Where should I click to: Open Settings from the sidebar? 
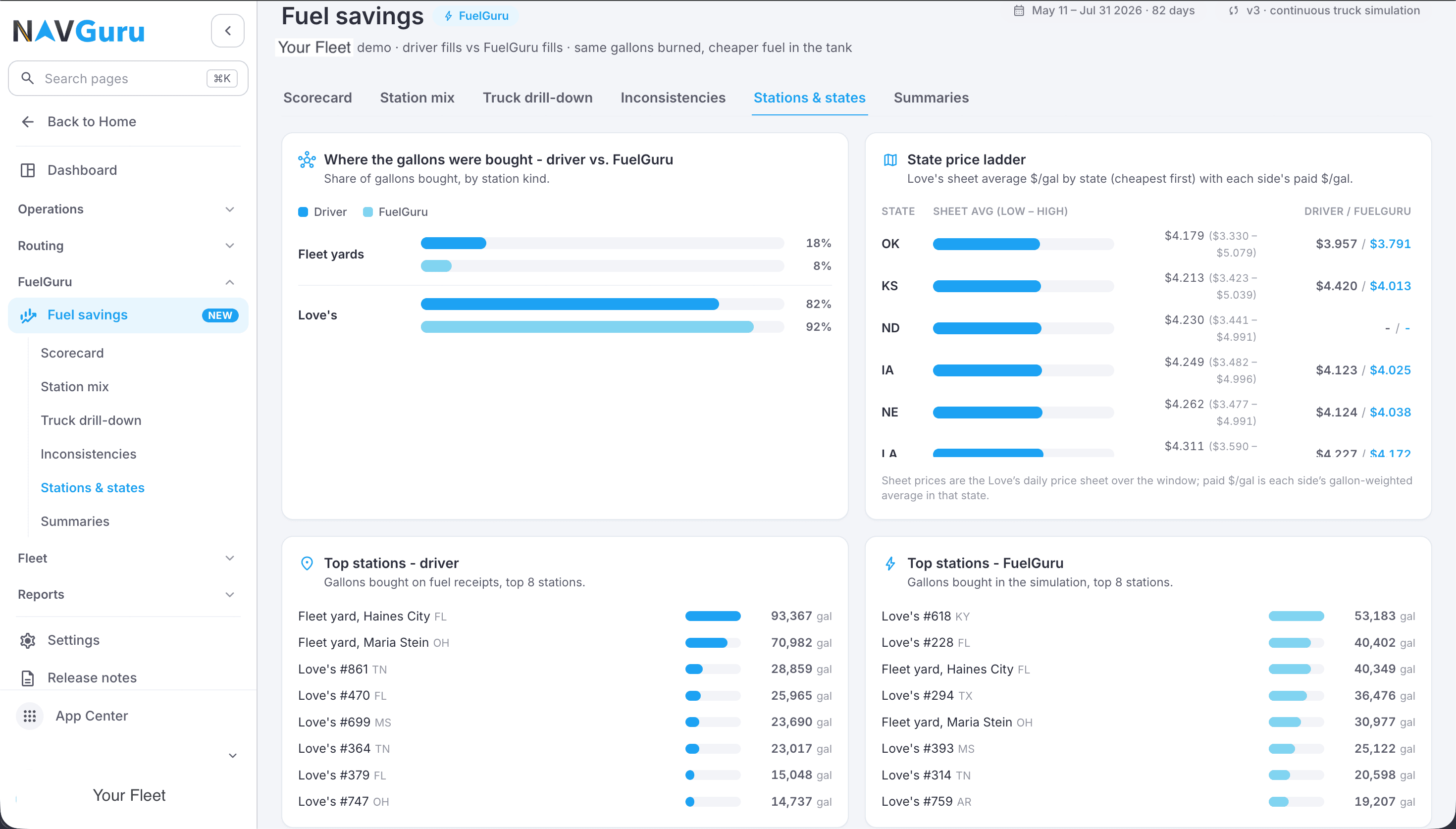click(x=127, y=640)
